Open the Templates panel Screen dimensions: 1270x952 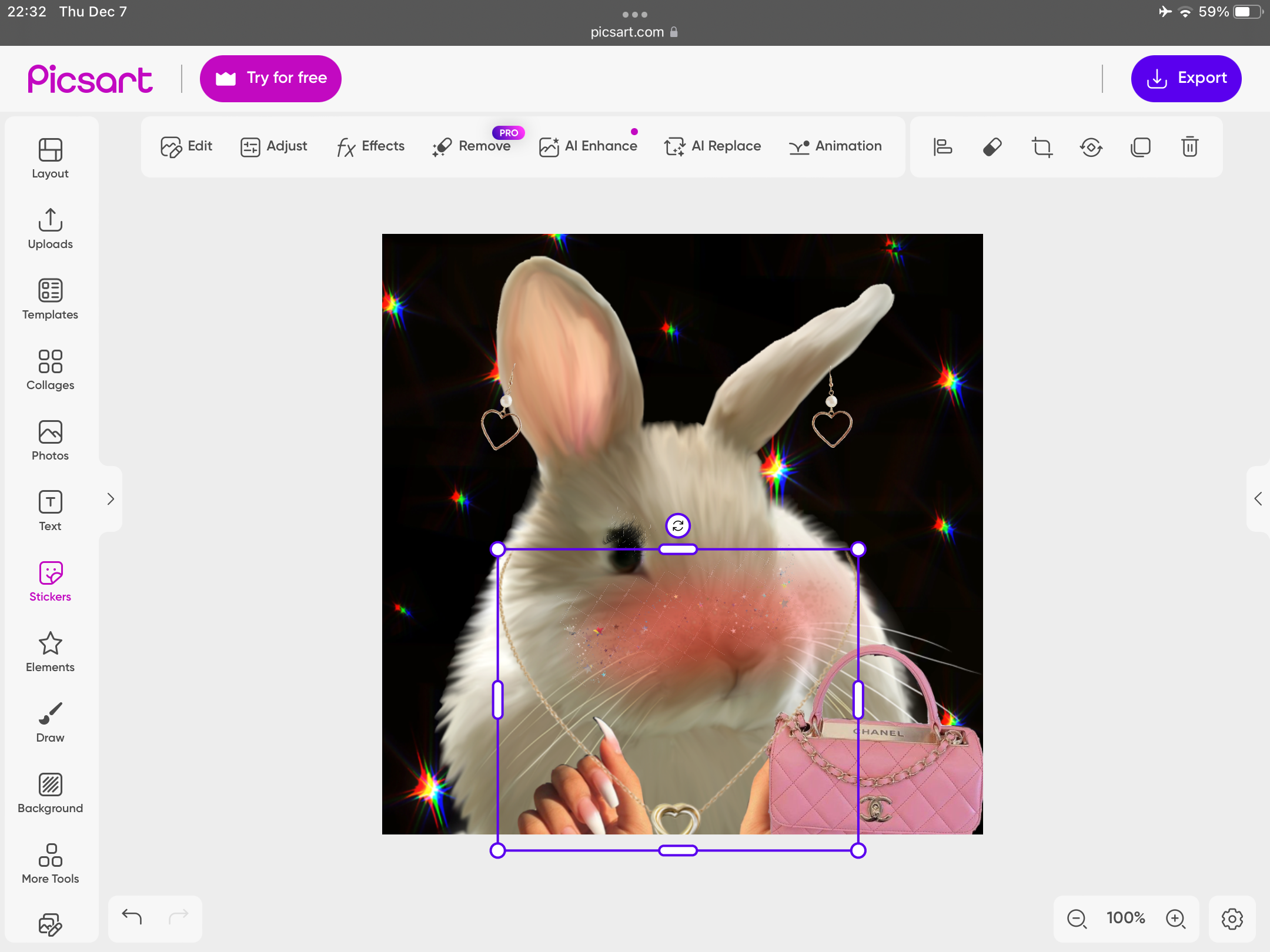pyautogui.click(x=50, y=299)
